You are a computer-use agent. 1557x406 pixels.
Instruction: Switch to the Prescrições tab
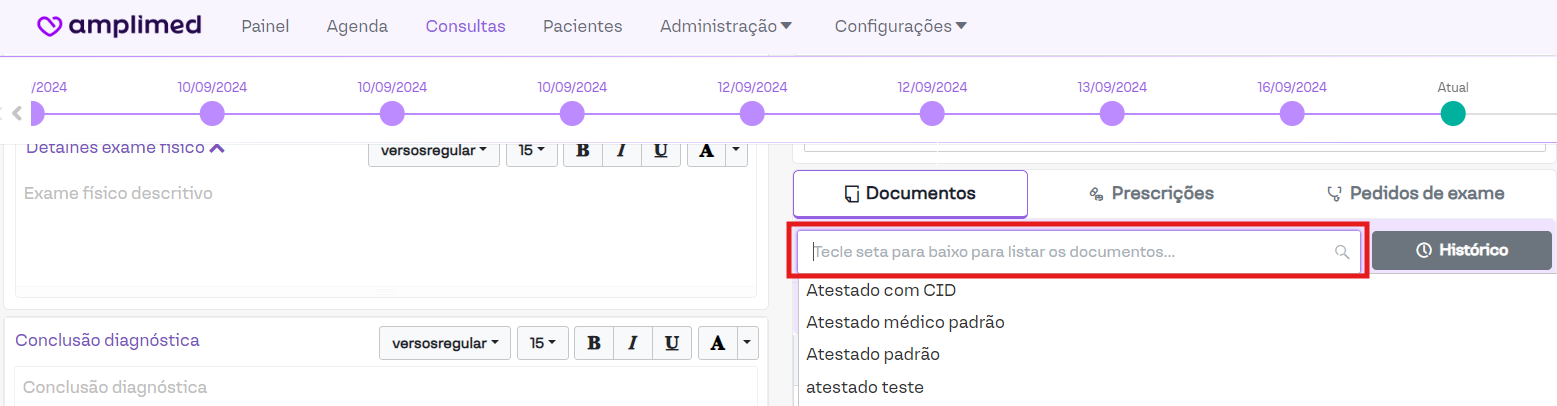[1151, 193]
